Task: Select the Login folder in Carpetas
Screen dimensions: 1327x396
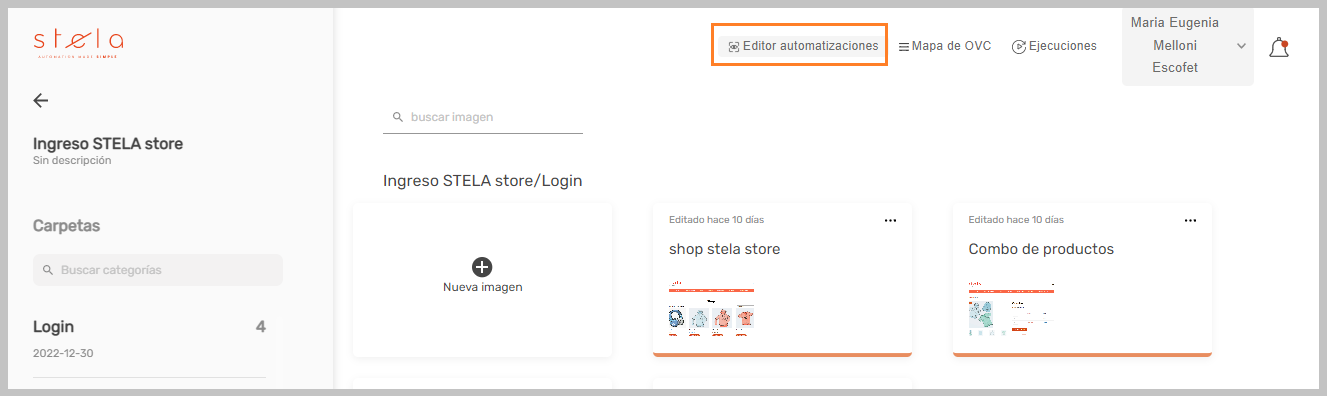Action: (149, 340)
